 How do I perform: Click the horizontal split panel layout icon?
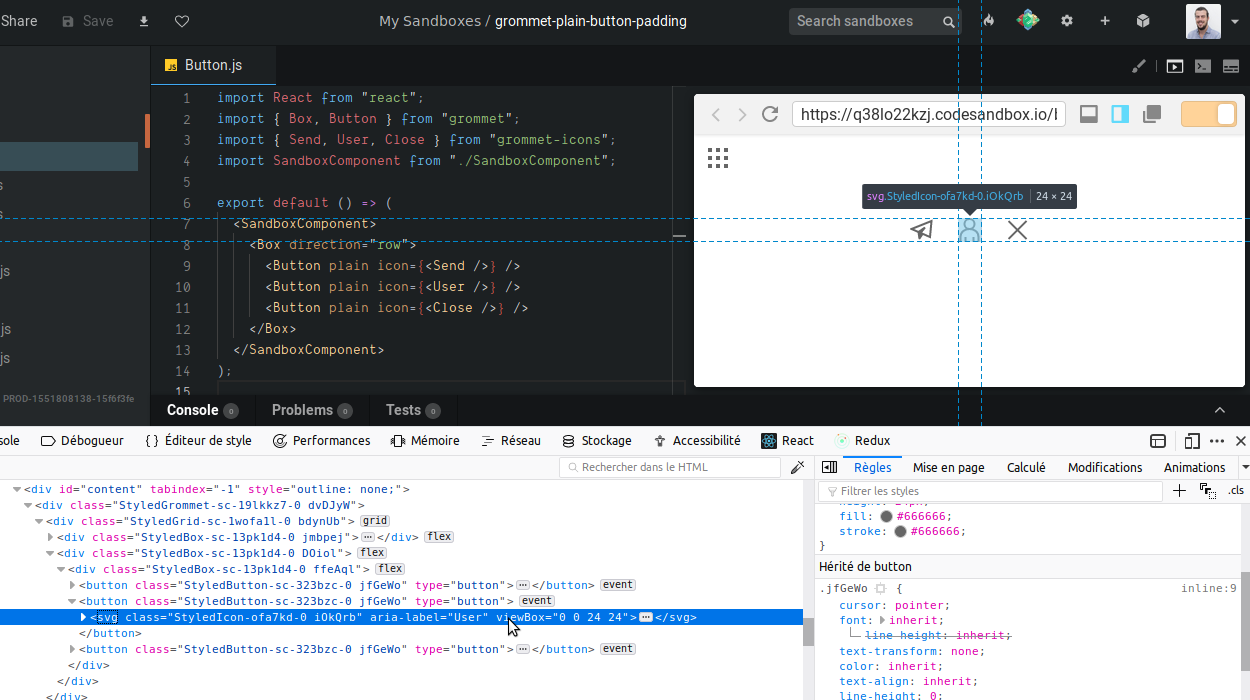pyautogui.click(x=1232, y=66)
